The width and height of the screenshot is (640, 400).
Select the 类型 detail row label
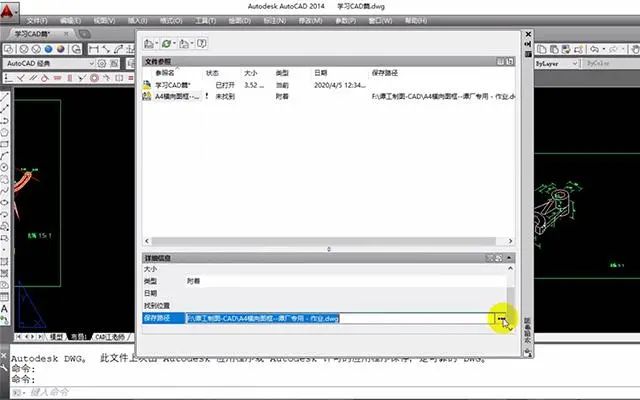click(150, 281)
